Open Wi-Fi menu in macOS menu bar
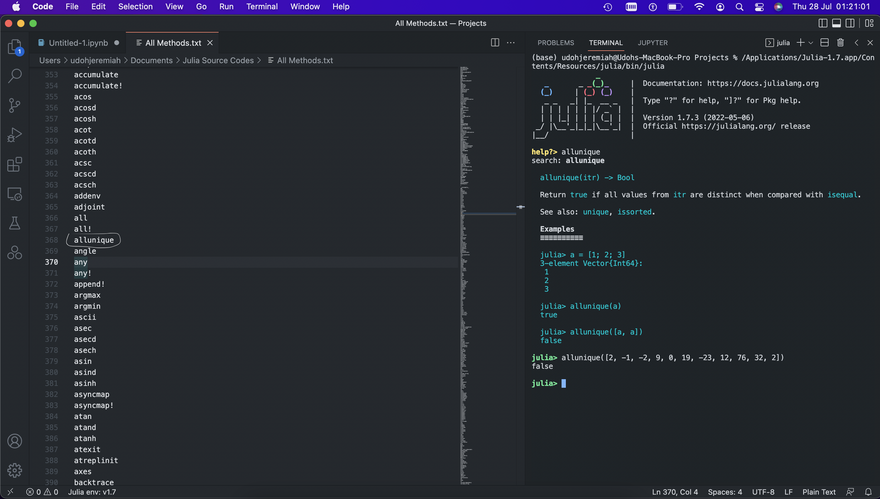 [699, 7]
